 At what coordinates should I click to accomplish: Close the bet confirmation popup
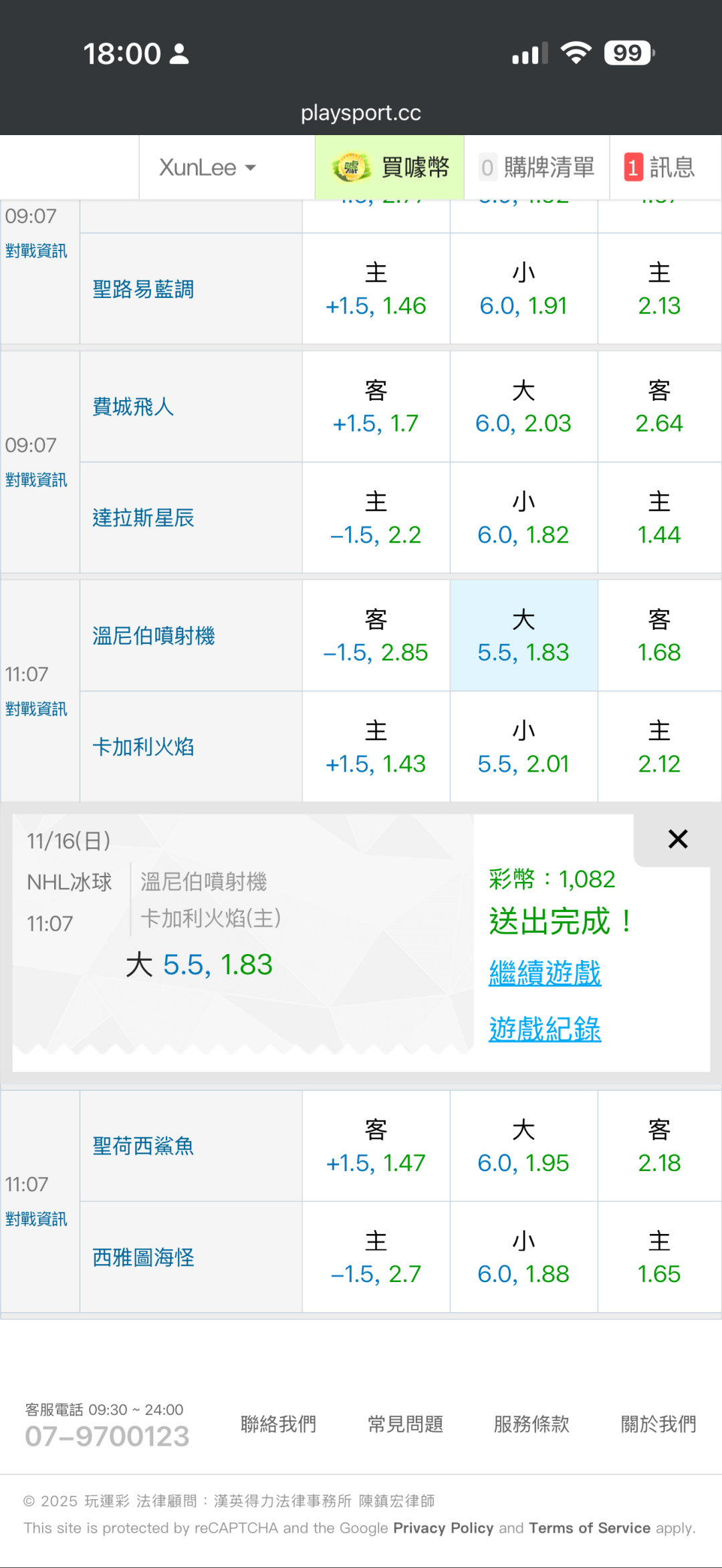click(677, 839)
